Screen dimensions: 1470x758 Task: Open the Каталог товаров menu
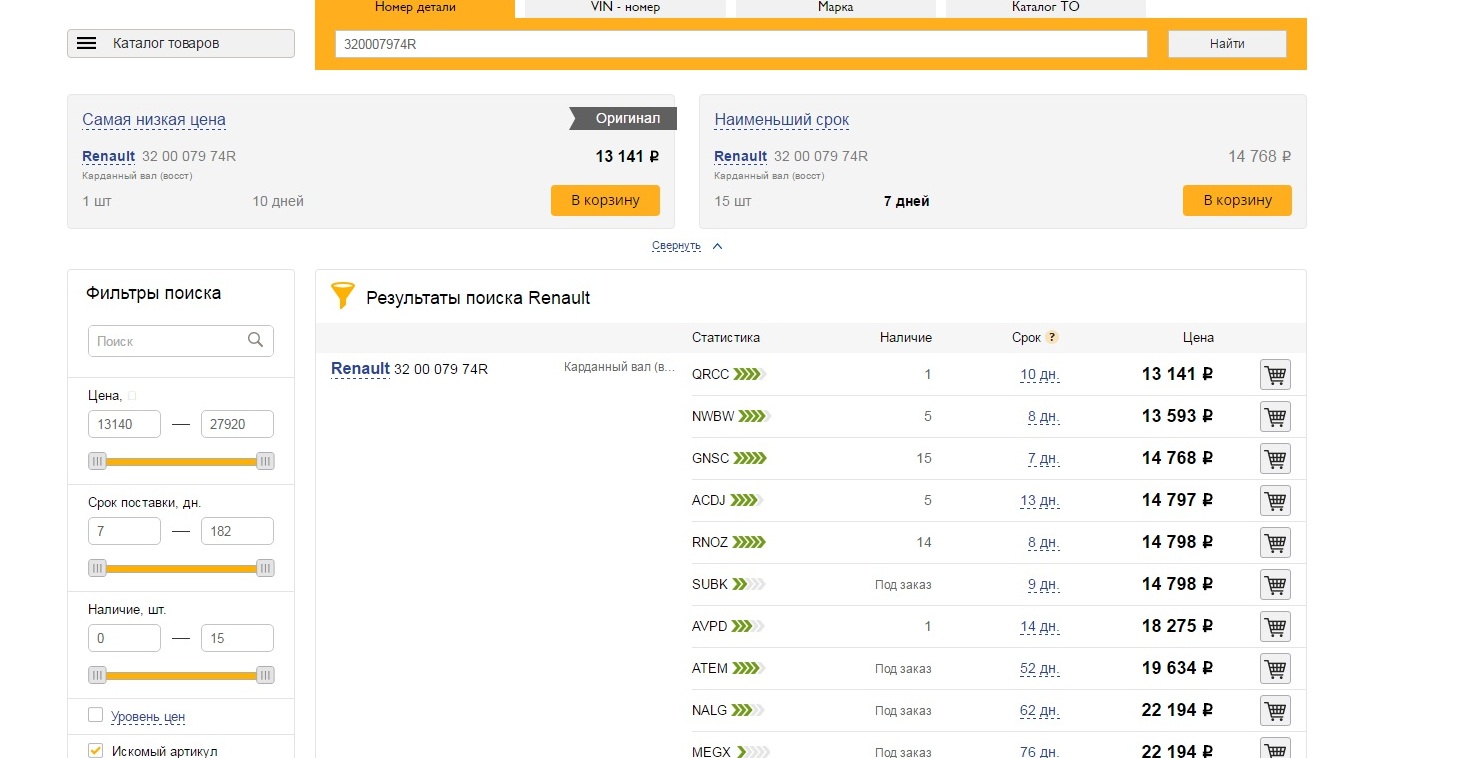pyautogui.click(x=181, y=43)
